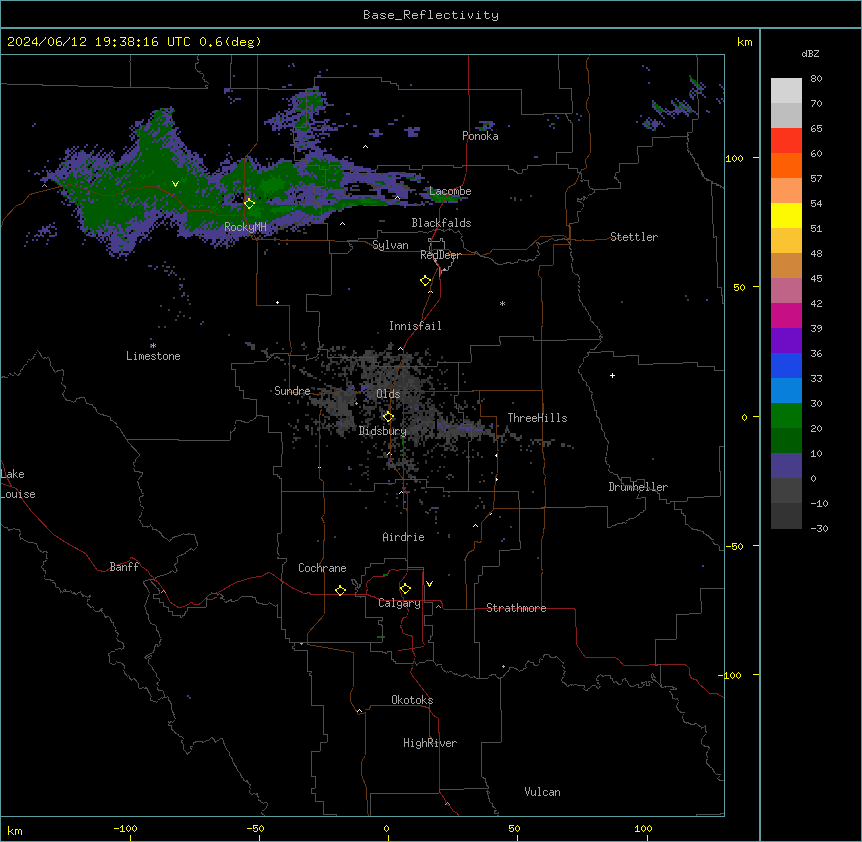Click the asterisk marker above Limestone
This screenshot has height=842, width=862.
point(153,346)
